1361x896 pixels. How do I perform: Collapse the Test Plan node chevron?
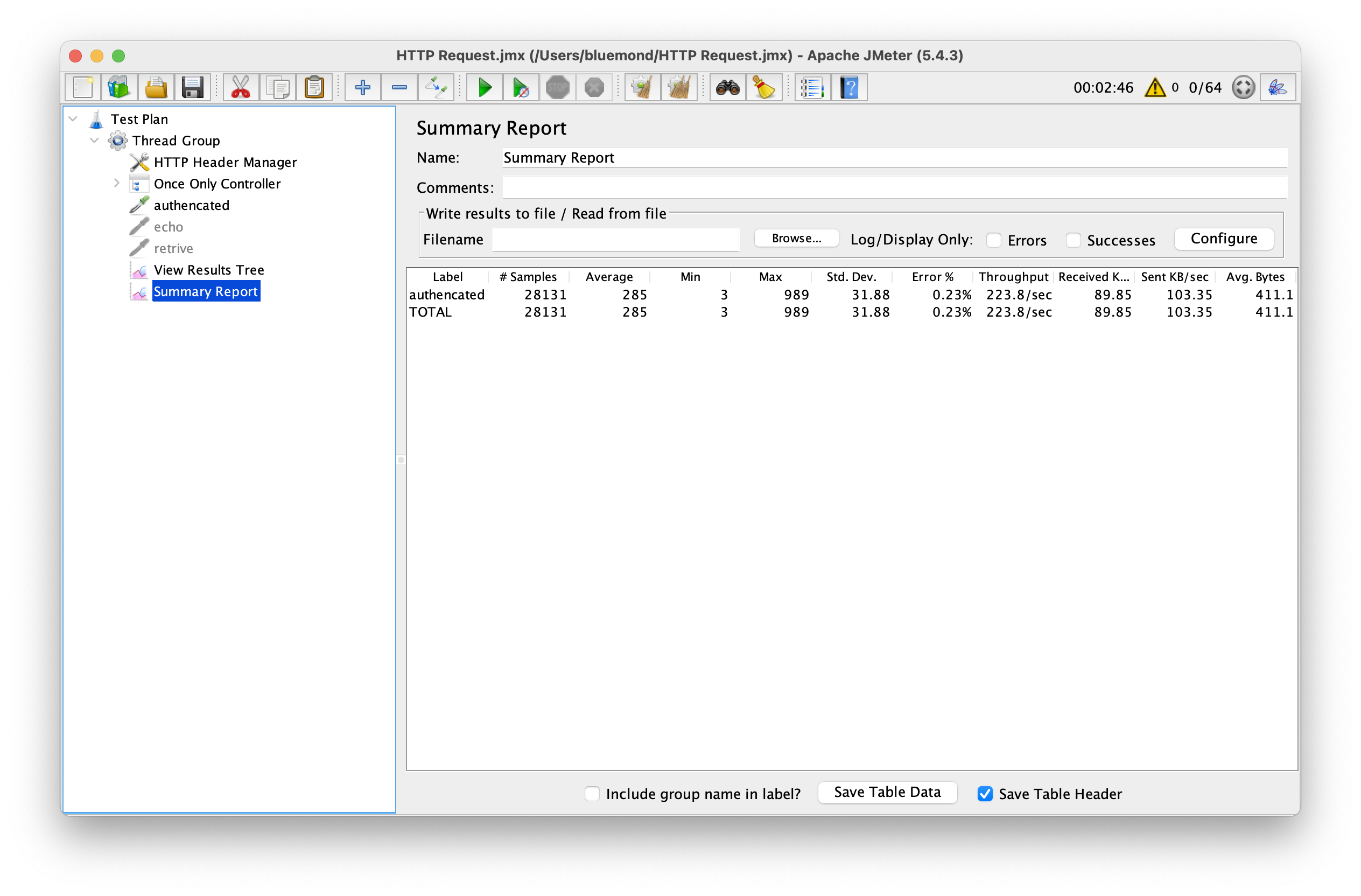73,119
